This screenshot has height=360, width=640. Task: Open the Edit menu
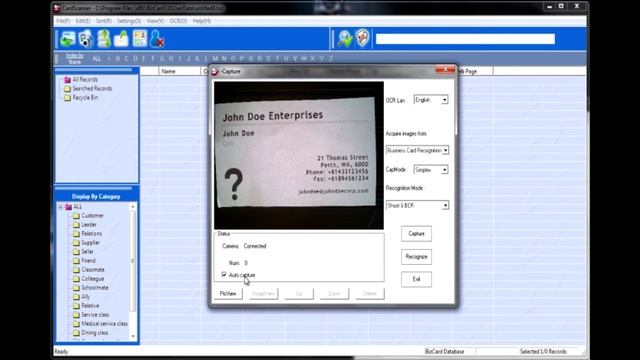(83, 21)
